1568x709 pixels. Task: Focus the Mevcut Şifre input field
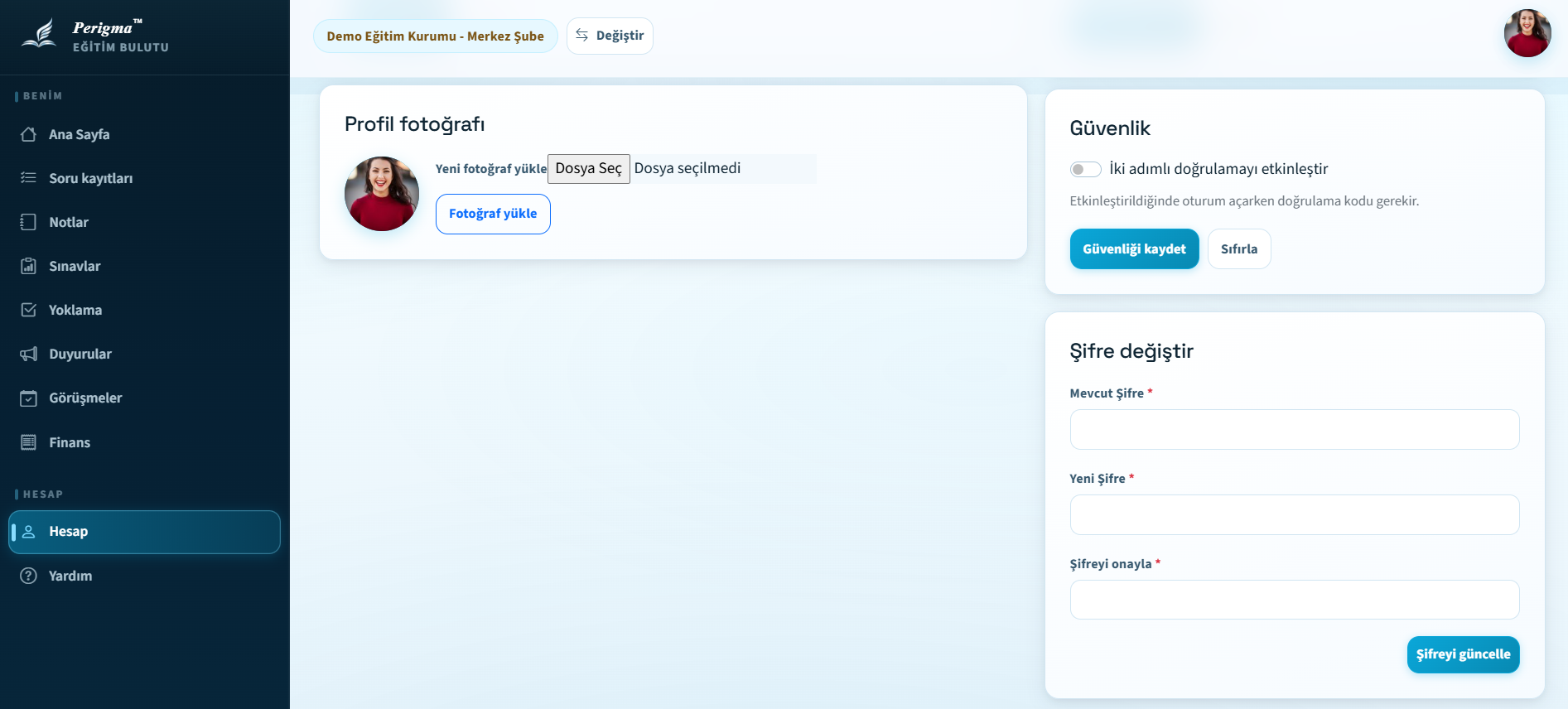pyautogui.click(x=1294, y=430)
